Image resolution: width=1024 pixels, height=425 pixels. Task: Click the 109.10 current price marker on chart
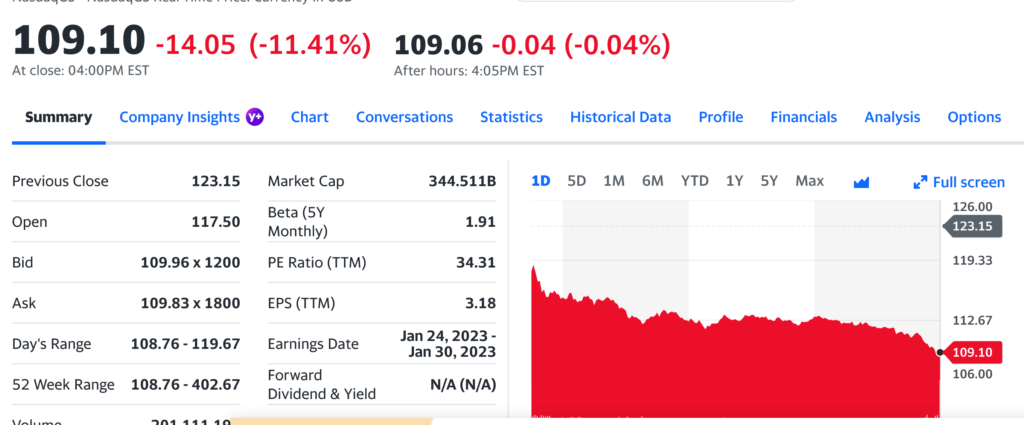click(973, 352)
